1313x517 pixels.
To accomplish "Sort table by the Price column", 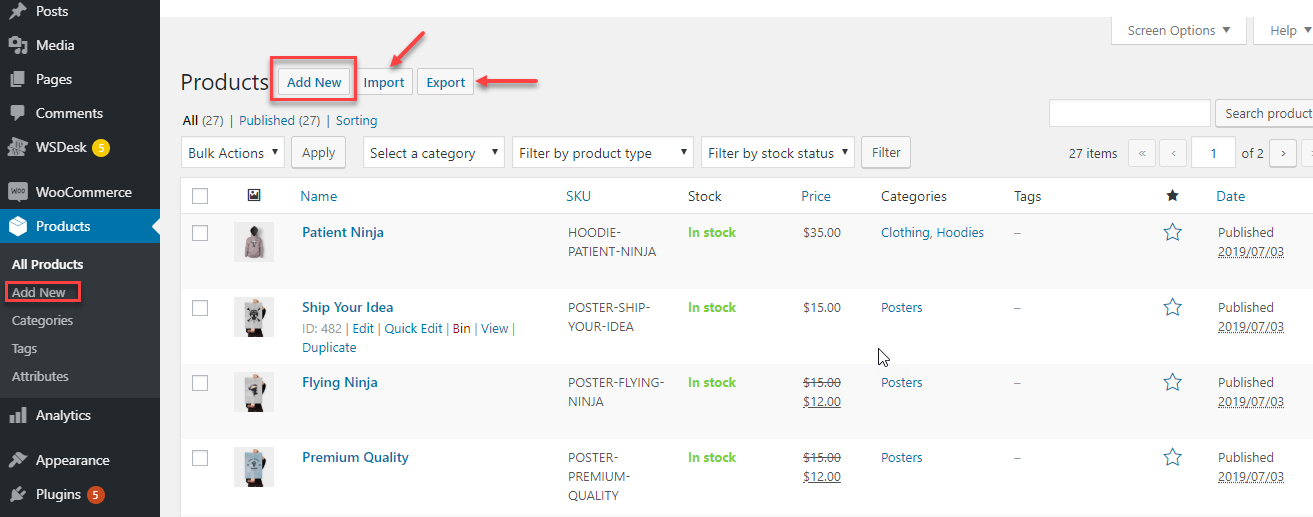I will click(816, 196).
